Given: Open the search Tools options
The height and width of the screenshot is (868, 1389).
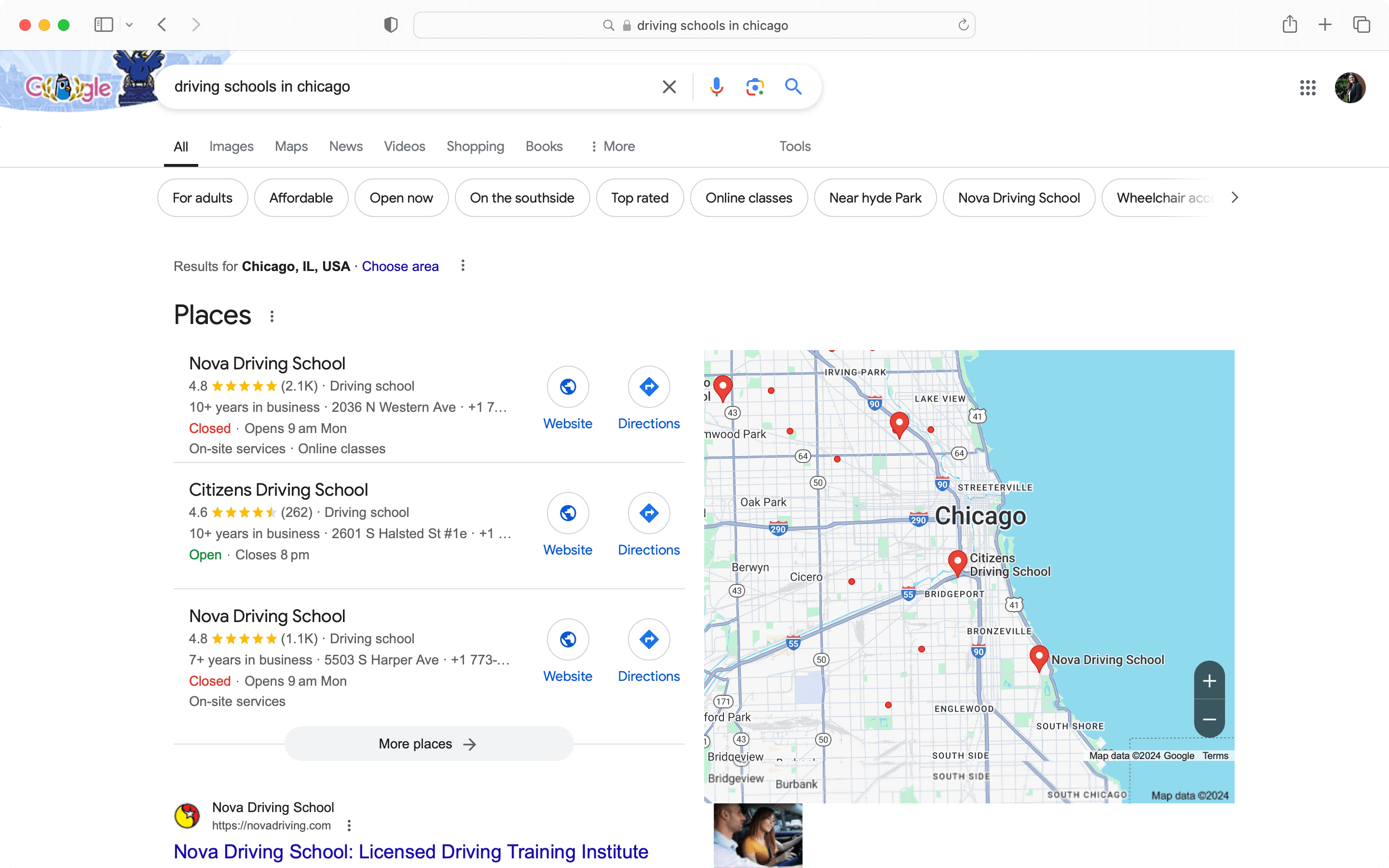Looking at the screenshot, I should (794, 147).
